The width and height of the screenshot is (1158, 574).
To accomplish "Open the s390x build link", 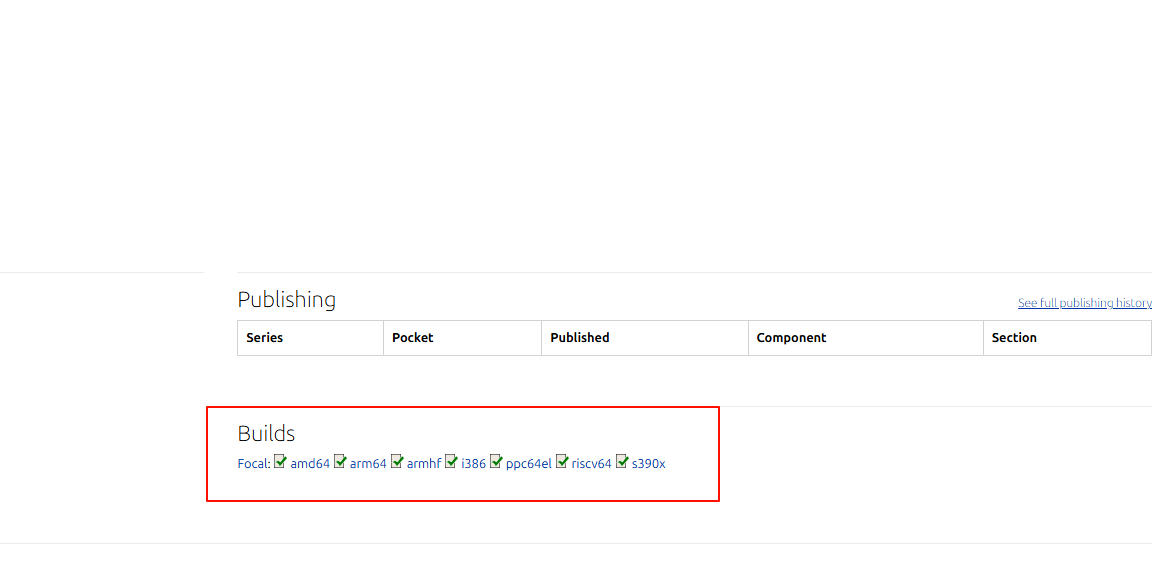I will (648, 464).
